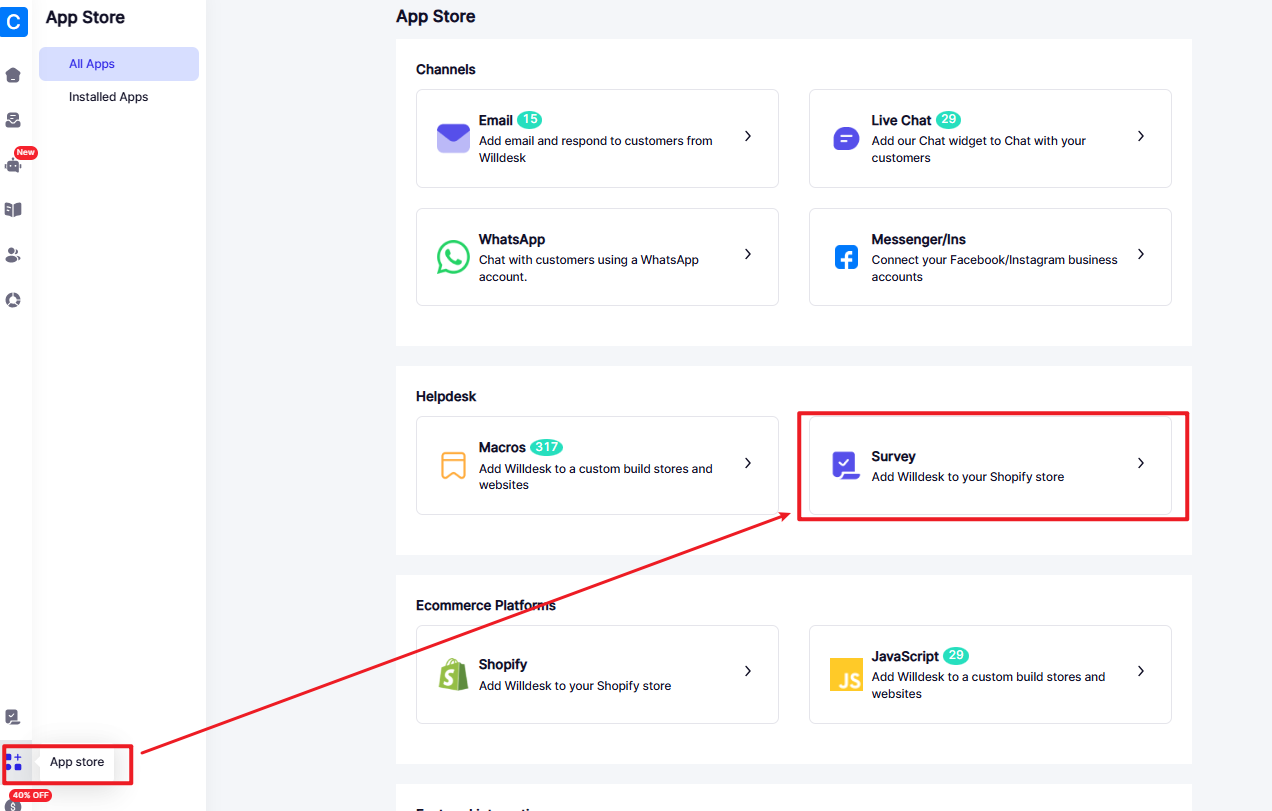Expand the Shopify card chevron
The width and height of the screenshot is (1272, 811).
click(748, 671)
